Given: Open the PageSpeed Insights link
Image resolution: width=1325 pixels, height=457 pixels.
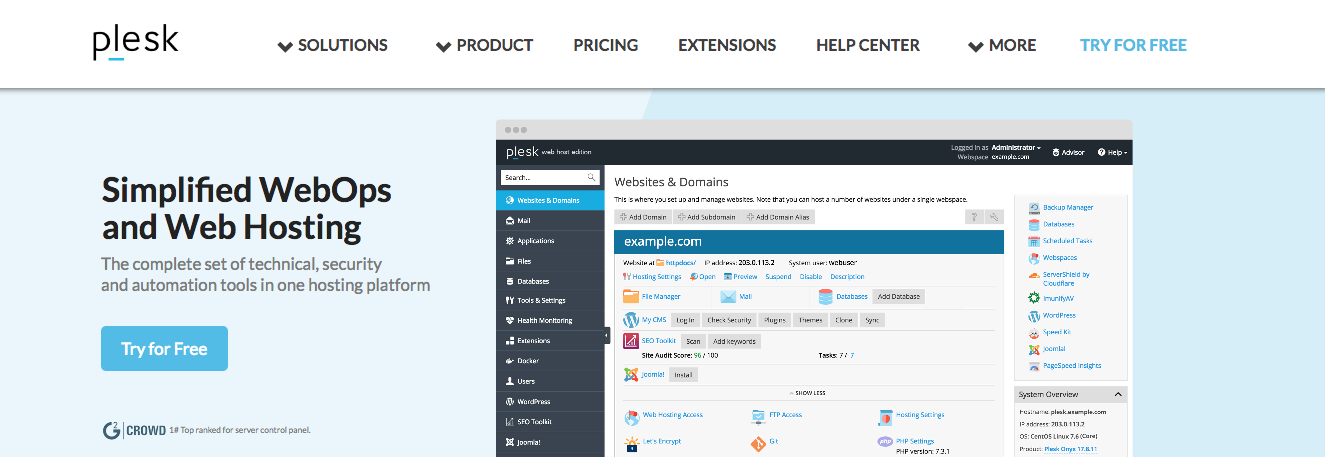Looking at the screenshot, I should pos(1072,366).
